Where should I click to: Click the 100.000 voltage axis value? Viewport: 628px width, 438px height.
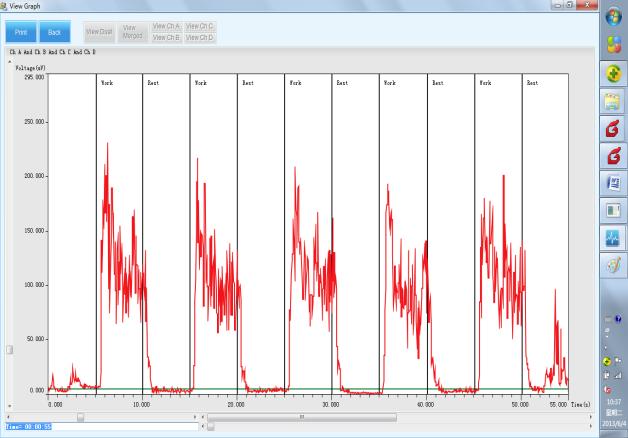pyautogui.click(x=34, y=285)
